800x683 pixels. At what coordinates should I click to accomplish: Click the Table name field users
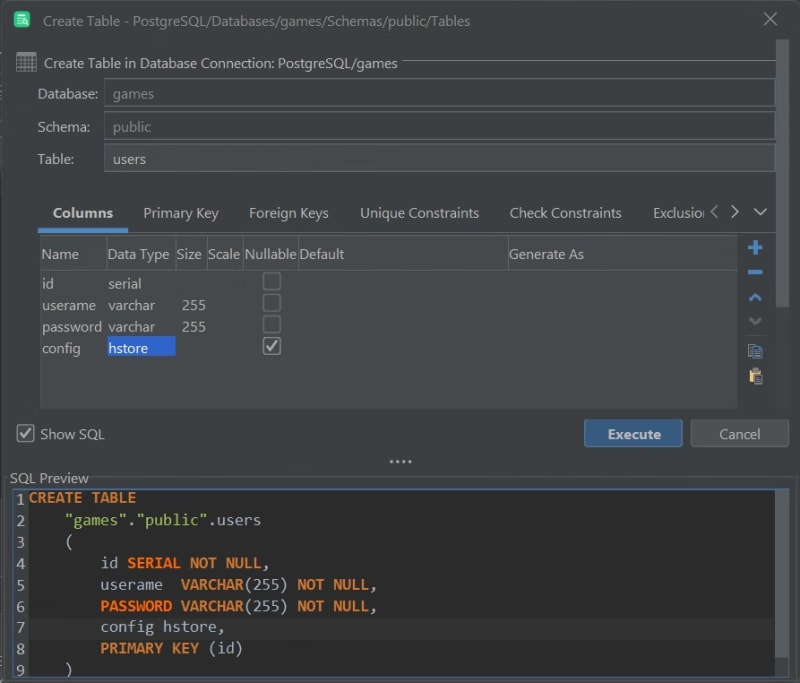(439, 159)
